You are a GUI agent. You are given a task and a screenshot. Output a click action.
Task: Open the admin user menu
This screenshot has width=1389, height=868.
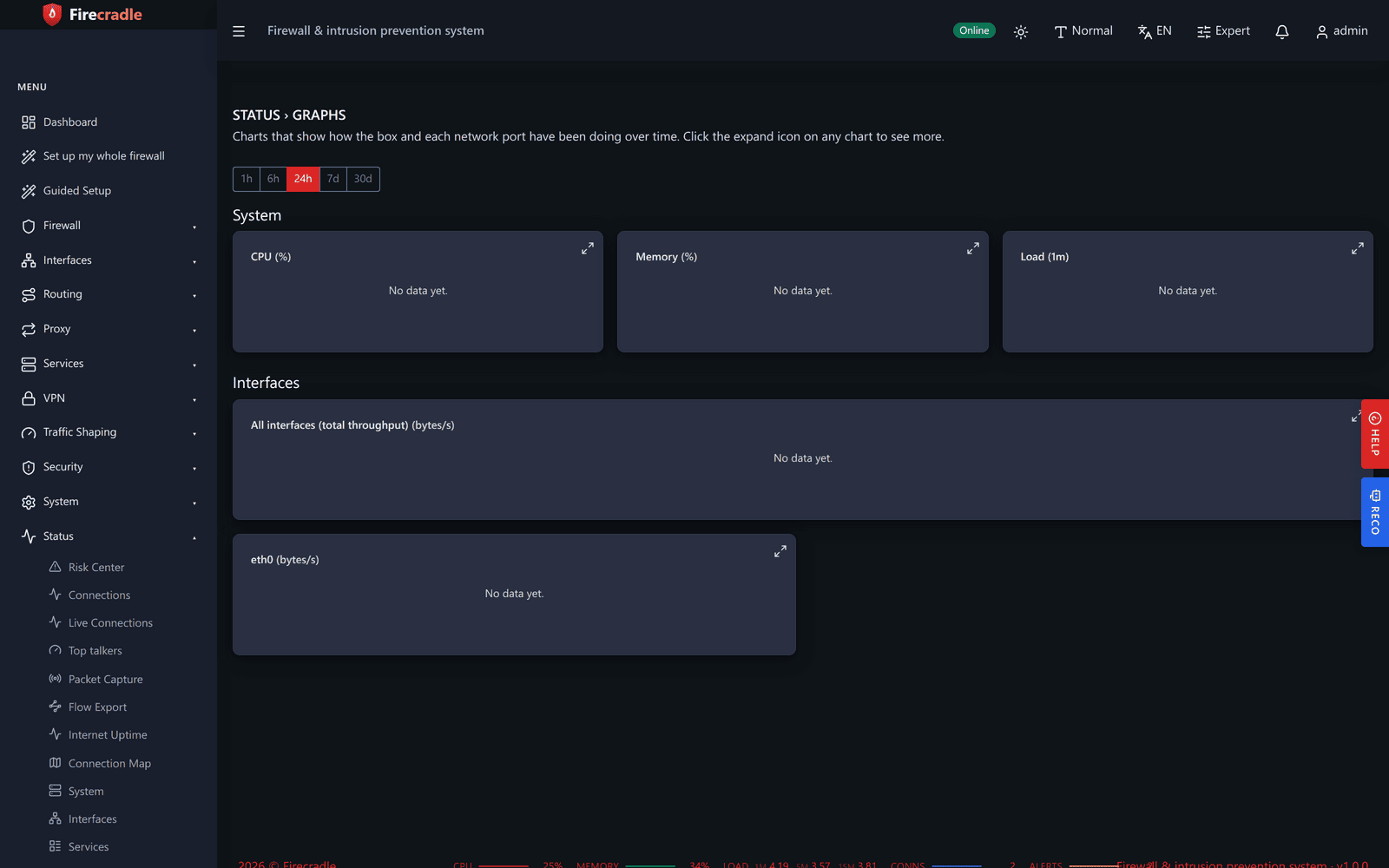click(x=1342, y=31)
